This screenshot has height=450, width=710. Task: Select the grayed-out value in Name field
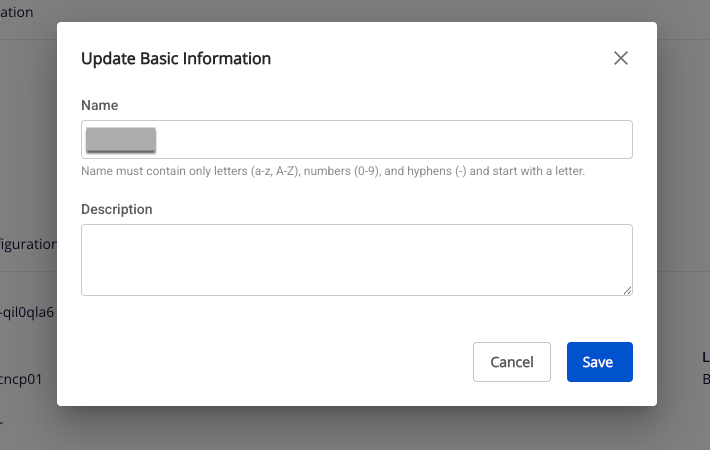point(121,139)
